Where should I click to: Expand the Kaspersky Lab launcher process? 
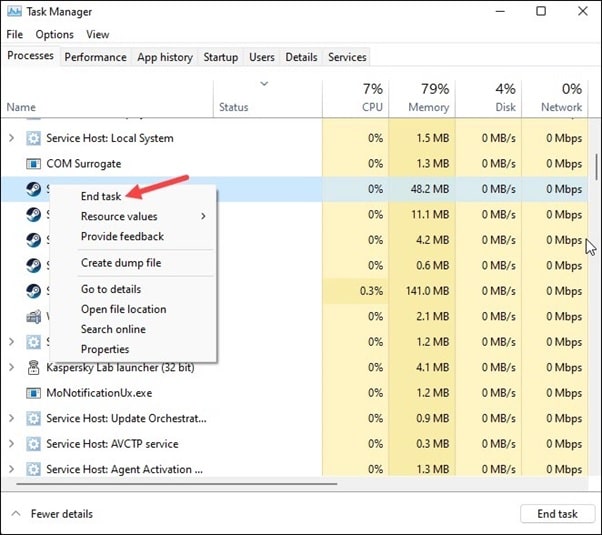[12, 367]
